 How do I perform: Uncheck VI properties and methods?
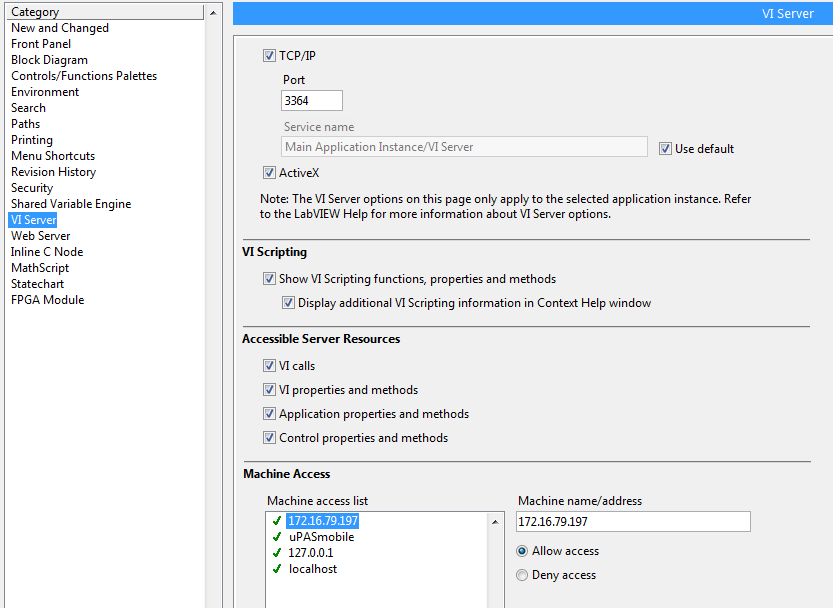269,390
